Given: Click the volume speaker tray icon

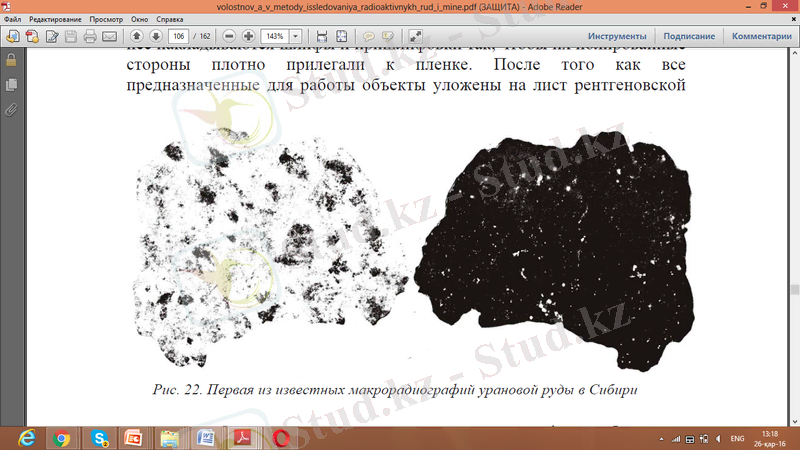Looking at the screenshot, I should pos(718,439).
